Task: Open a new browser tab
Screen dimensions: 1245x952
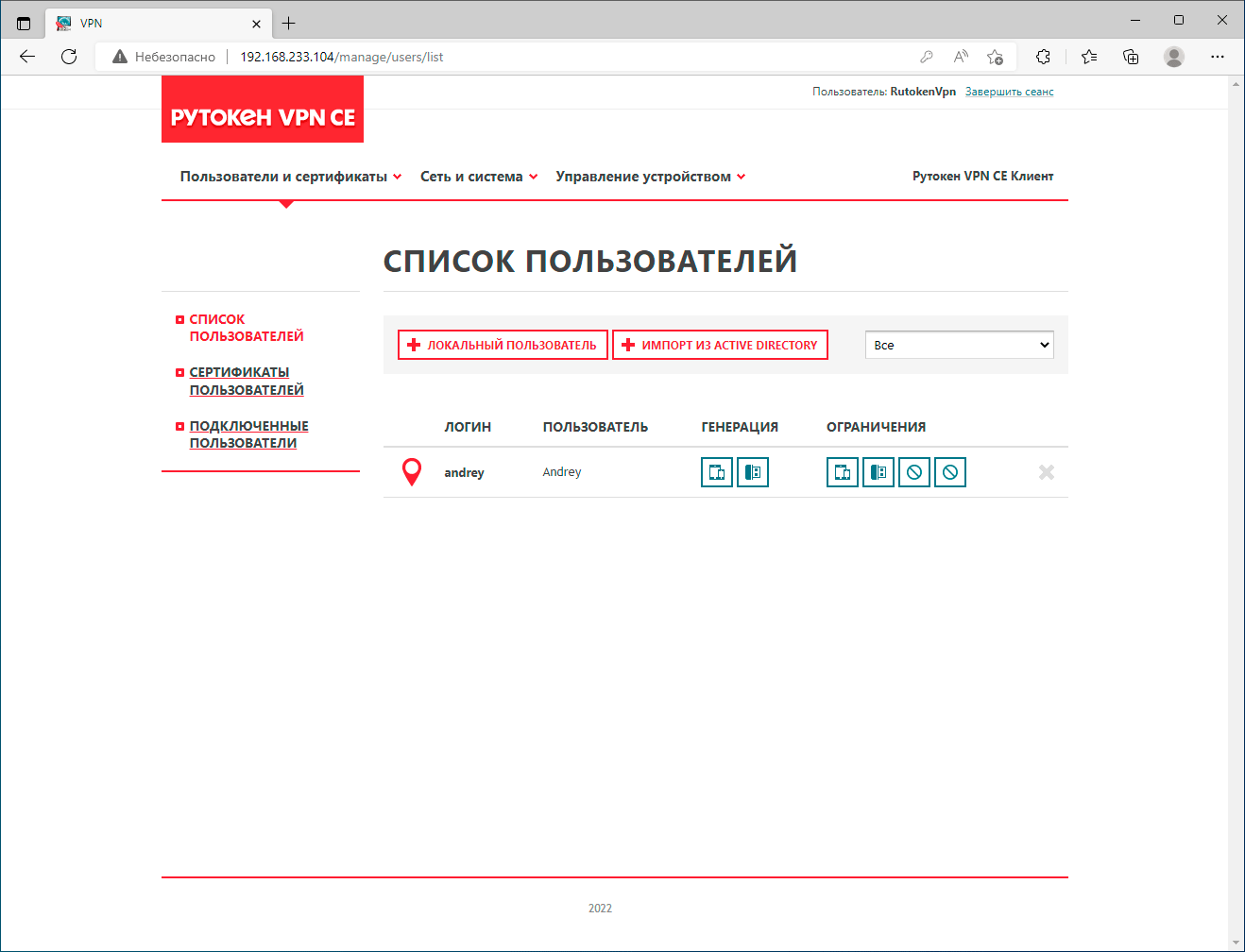Action: (x=289, y=24)
